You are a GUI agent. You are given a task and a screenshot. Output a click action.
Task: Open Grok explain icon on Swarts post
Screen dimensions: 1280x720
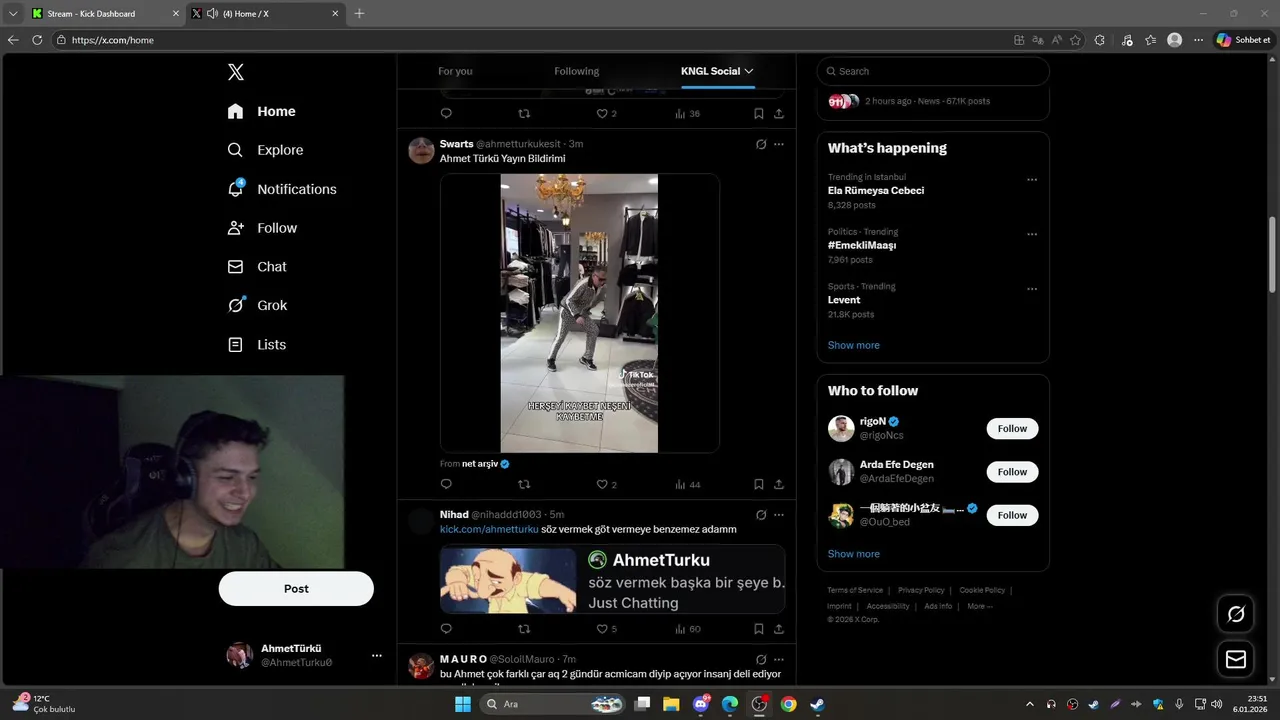(x=761, y=144)
